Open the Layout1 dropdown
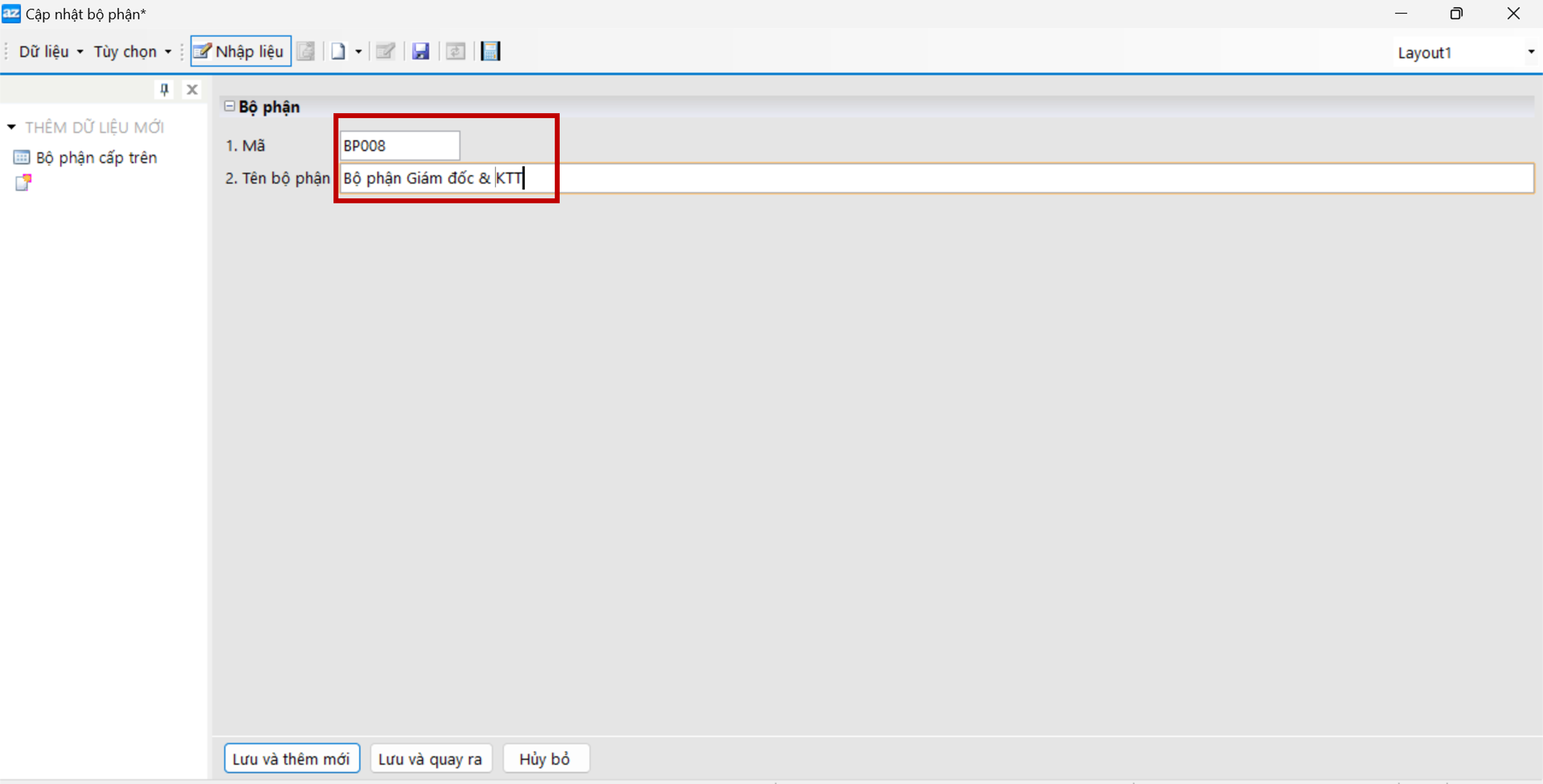 point(1530,52)
